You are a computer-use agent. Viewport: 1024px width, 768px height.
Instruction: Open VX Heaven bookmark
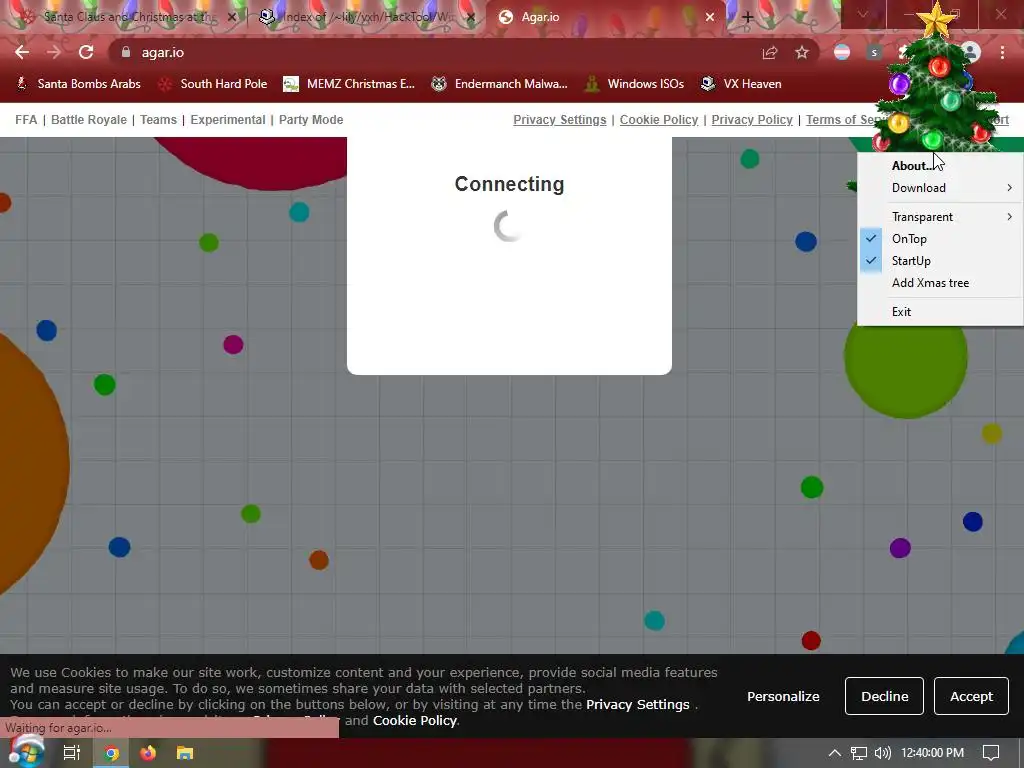pos(741,84)
